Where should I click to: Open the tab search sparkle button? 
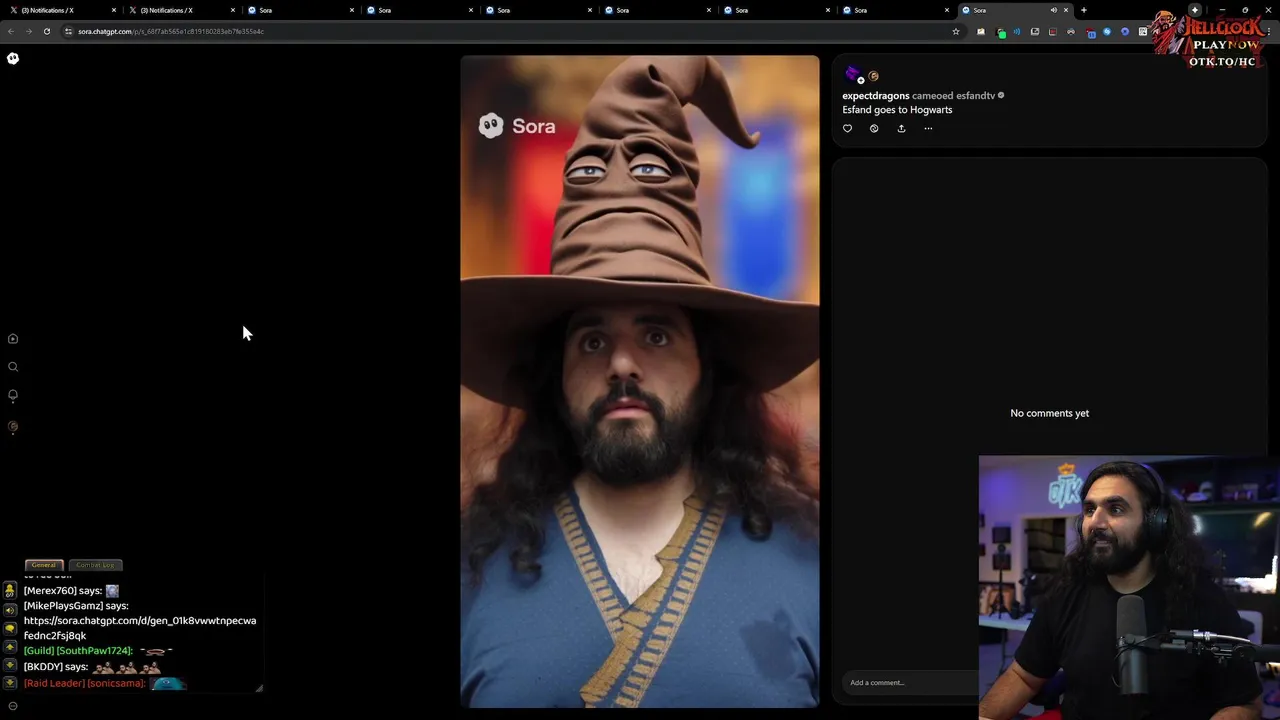1195,10
